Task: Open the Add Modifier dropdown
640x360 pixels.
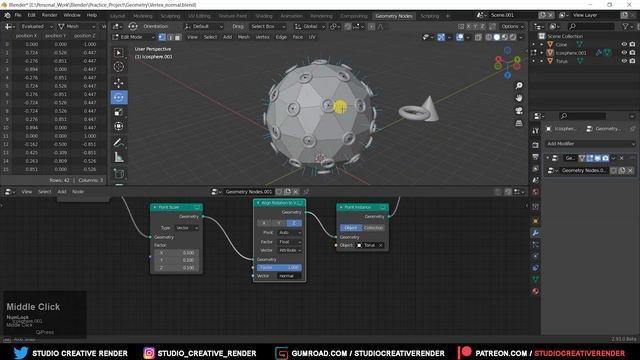Action: [x=591, y=144]
